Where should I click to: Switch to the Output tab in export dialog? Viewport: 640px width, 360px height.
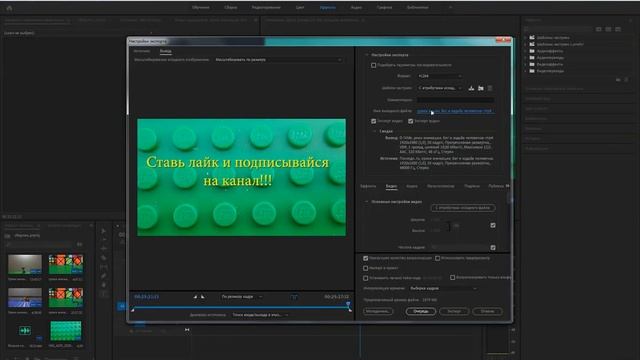click(165, 51)
